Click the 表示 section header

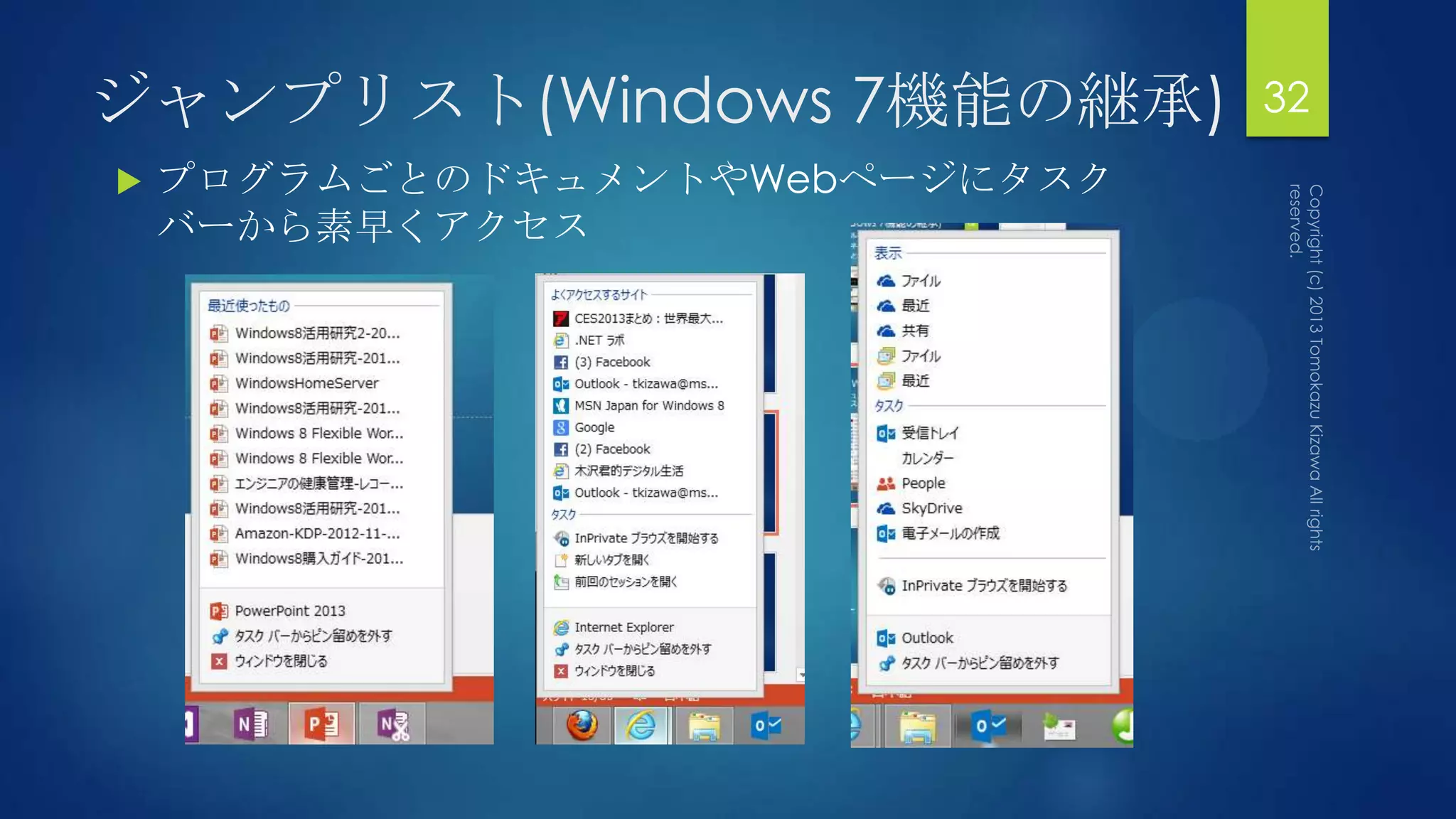888,253
